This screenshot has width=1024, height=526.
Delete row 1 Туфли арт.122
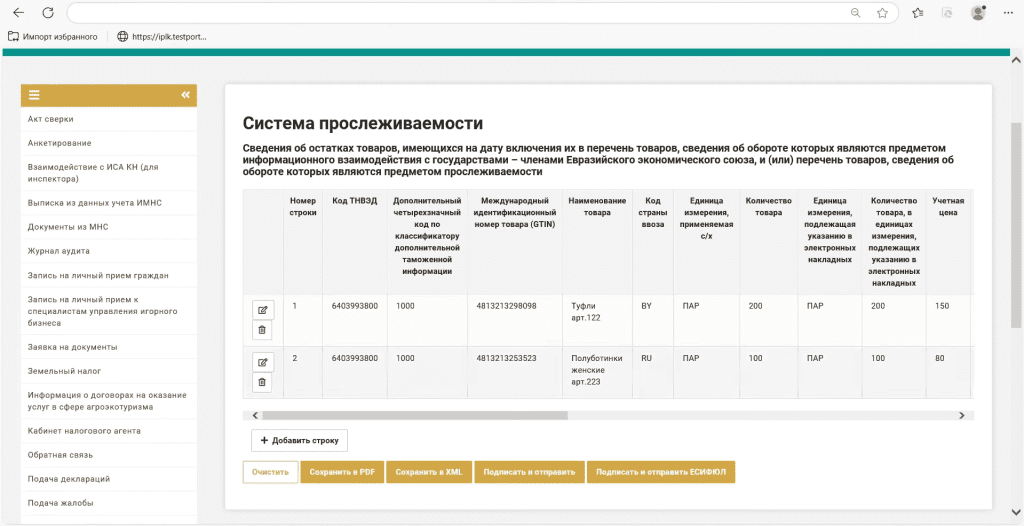263,330
